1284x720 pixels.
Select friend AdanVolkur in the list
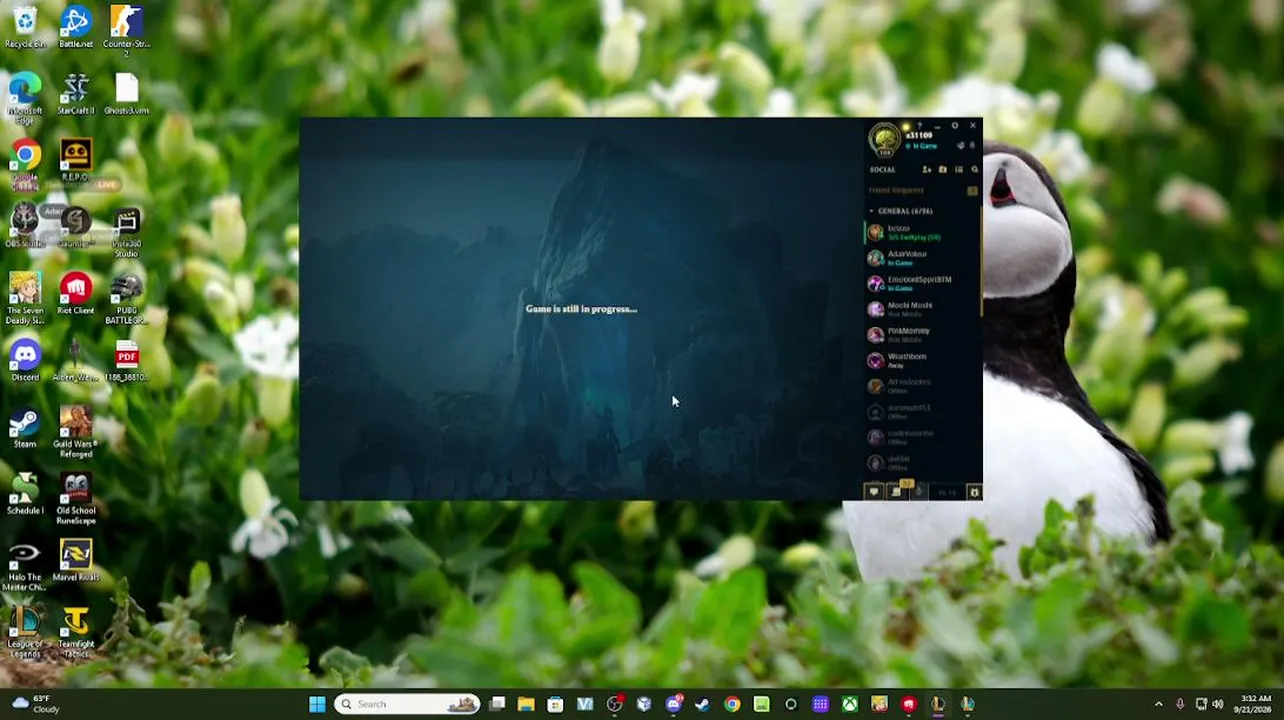(x=922, y=258)
